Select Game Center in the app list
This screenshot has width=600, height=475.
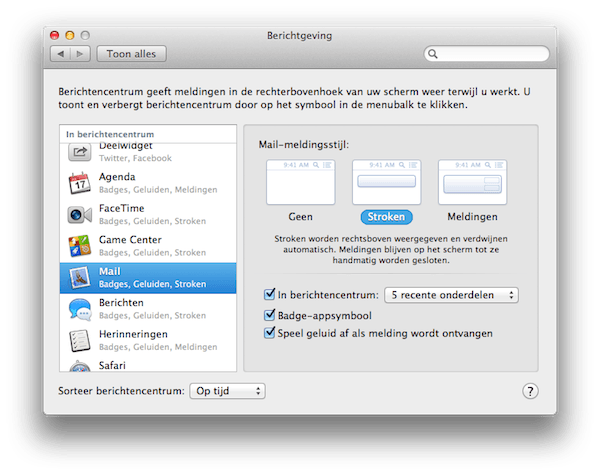(x=148, y=246)
